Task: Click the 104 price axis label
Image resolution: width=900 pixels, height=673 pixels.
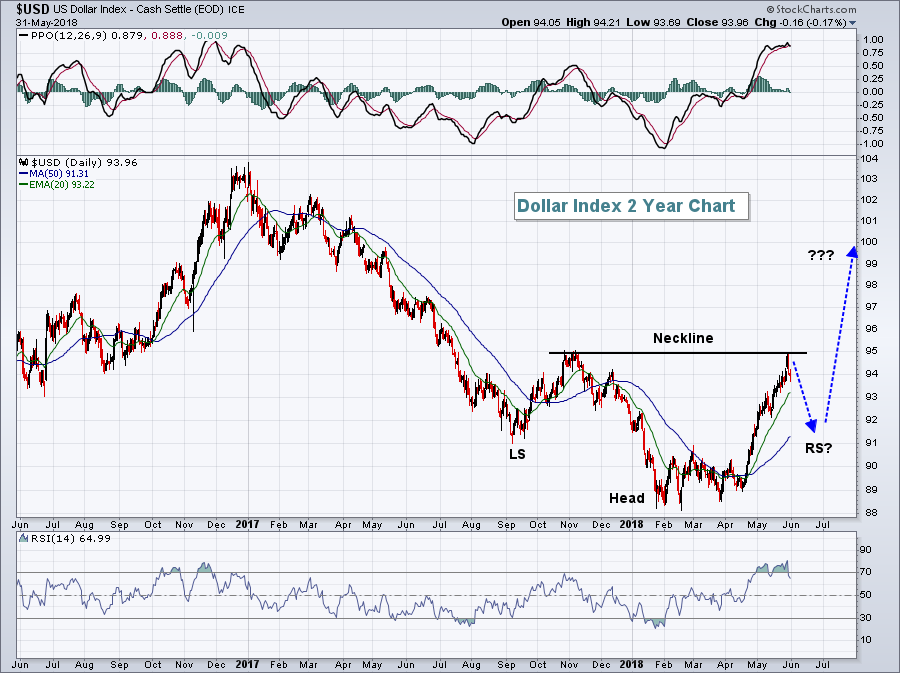Action: pos(870,160)
